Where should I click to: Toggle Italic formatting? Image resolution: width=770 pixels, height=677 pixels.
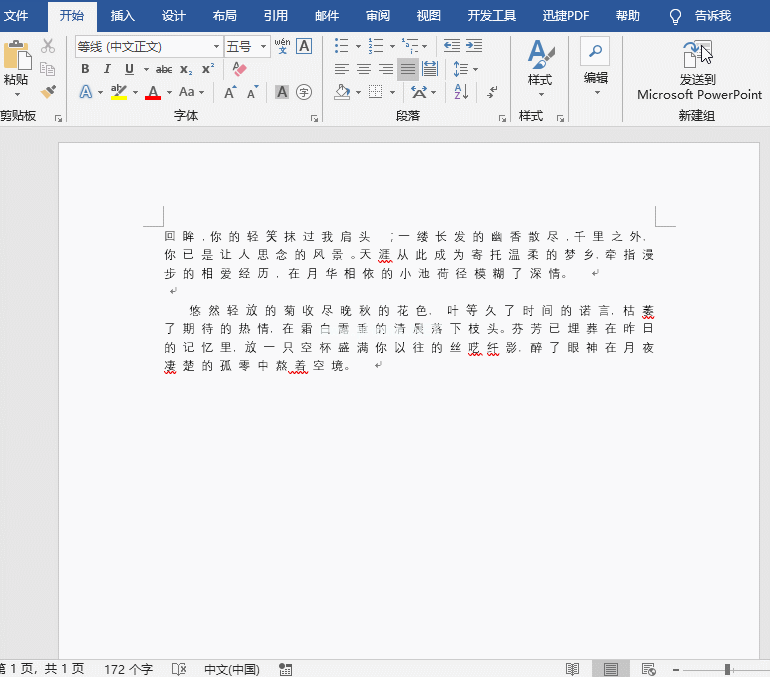[x=107, y=69]
